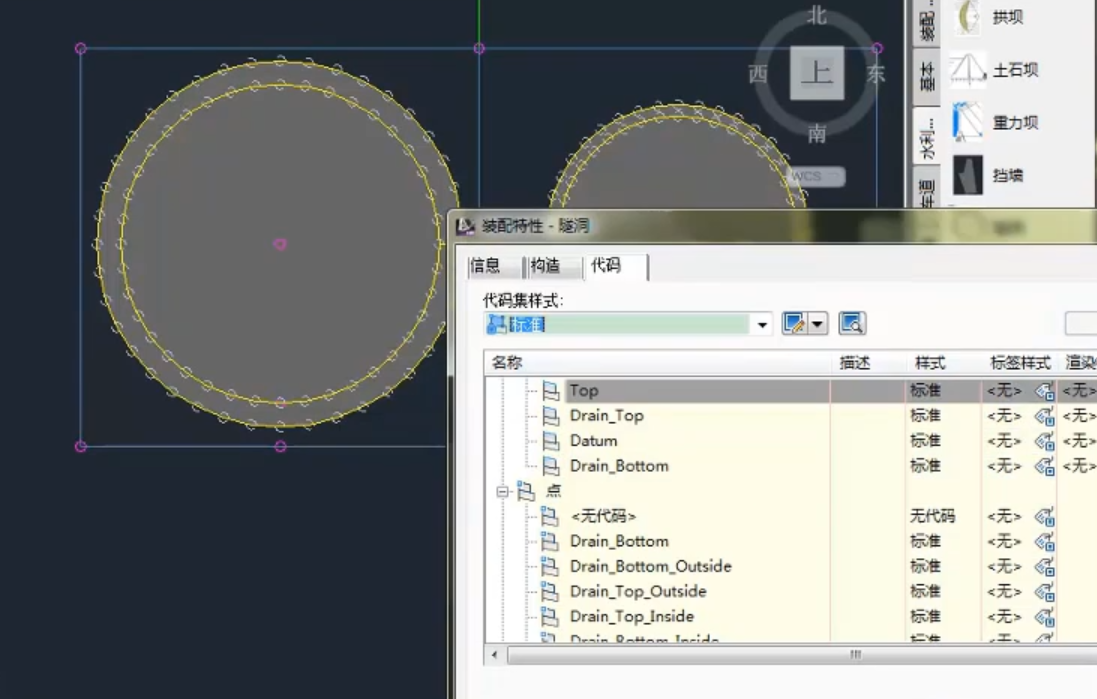This screenshot has width=1097, height=699.
Task: Switch to the 构造 tab
Action: tap(546, 265)
